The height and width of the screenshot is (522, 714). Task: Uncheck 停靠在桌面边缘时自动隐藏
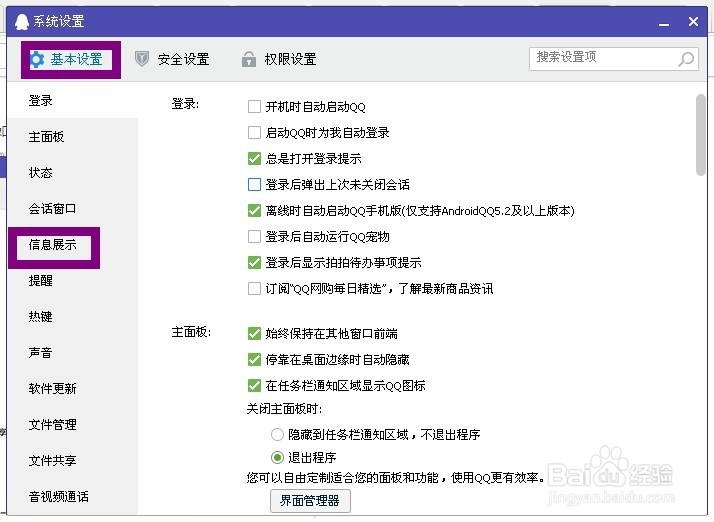coord(254,359)
